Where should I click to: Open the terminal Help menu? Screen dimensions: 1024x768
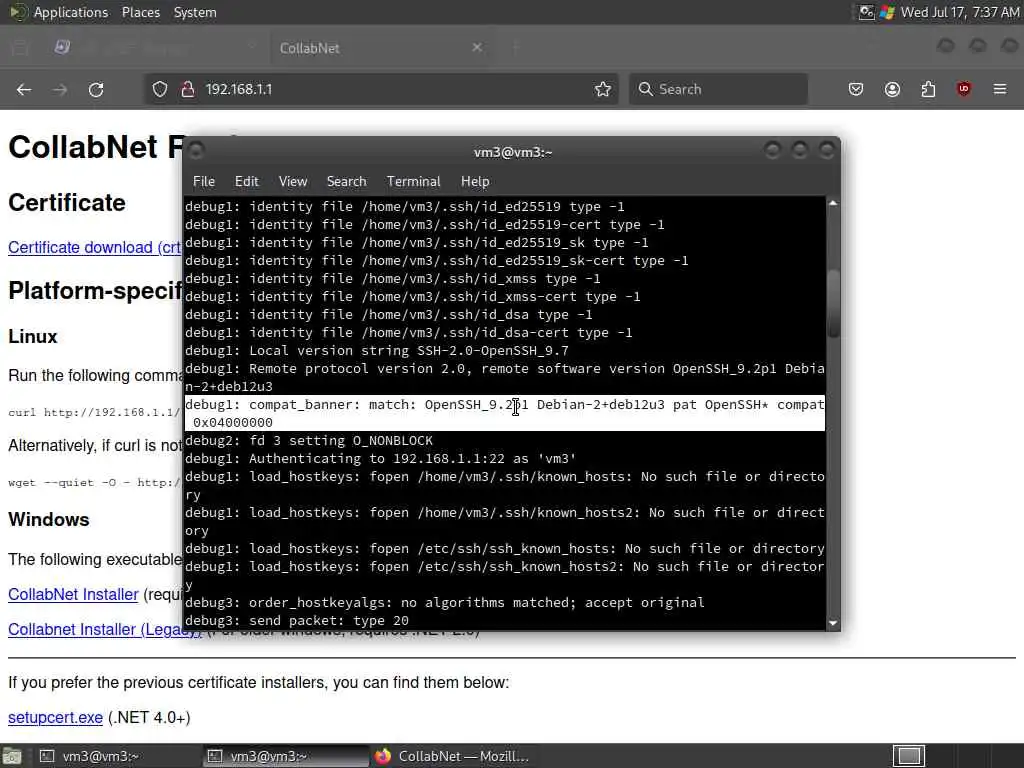[x=475, y=182]
